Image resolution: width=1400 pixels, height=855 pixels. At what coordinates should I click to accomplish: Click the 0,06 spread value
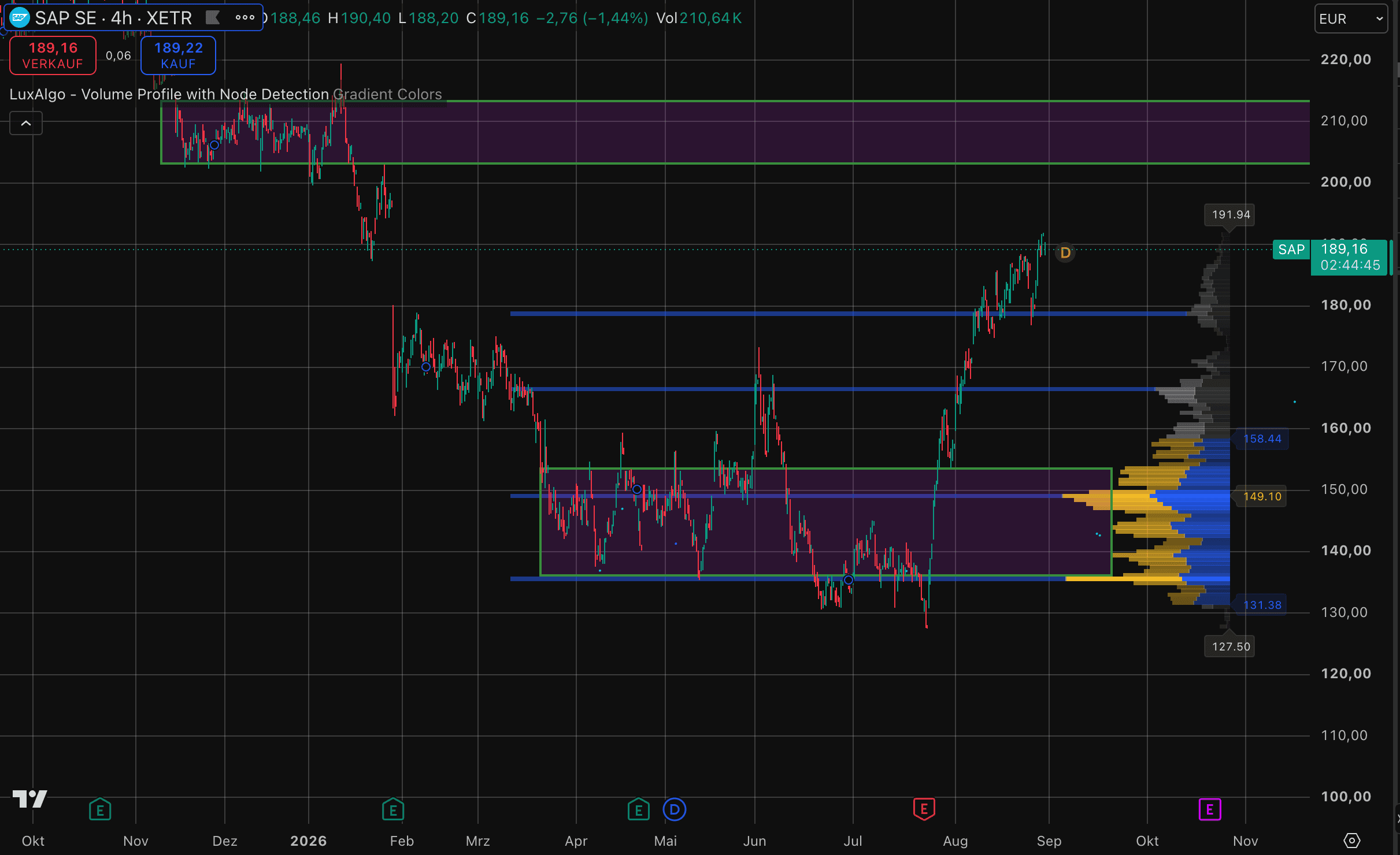pyautogui.click(x=118, y=55)
